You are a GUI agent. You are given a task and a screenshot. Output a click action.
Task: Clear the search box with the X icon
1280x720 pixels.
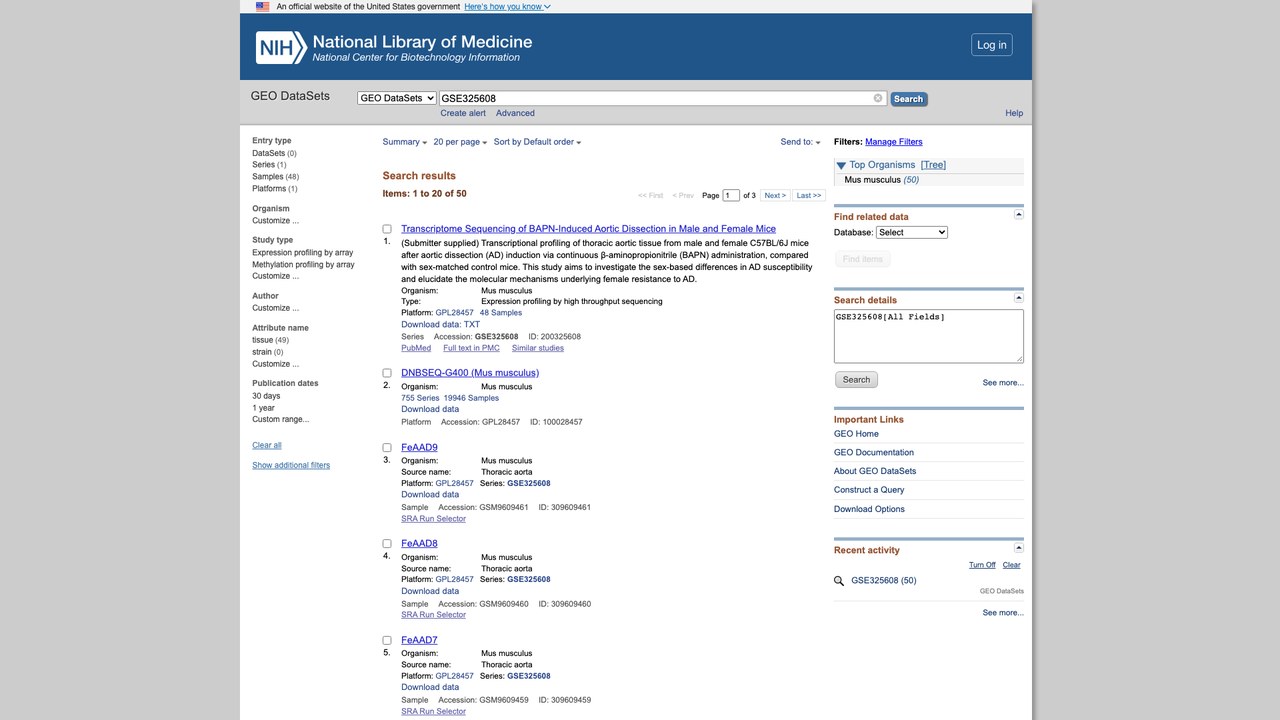point(878,98)
